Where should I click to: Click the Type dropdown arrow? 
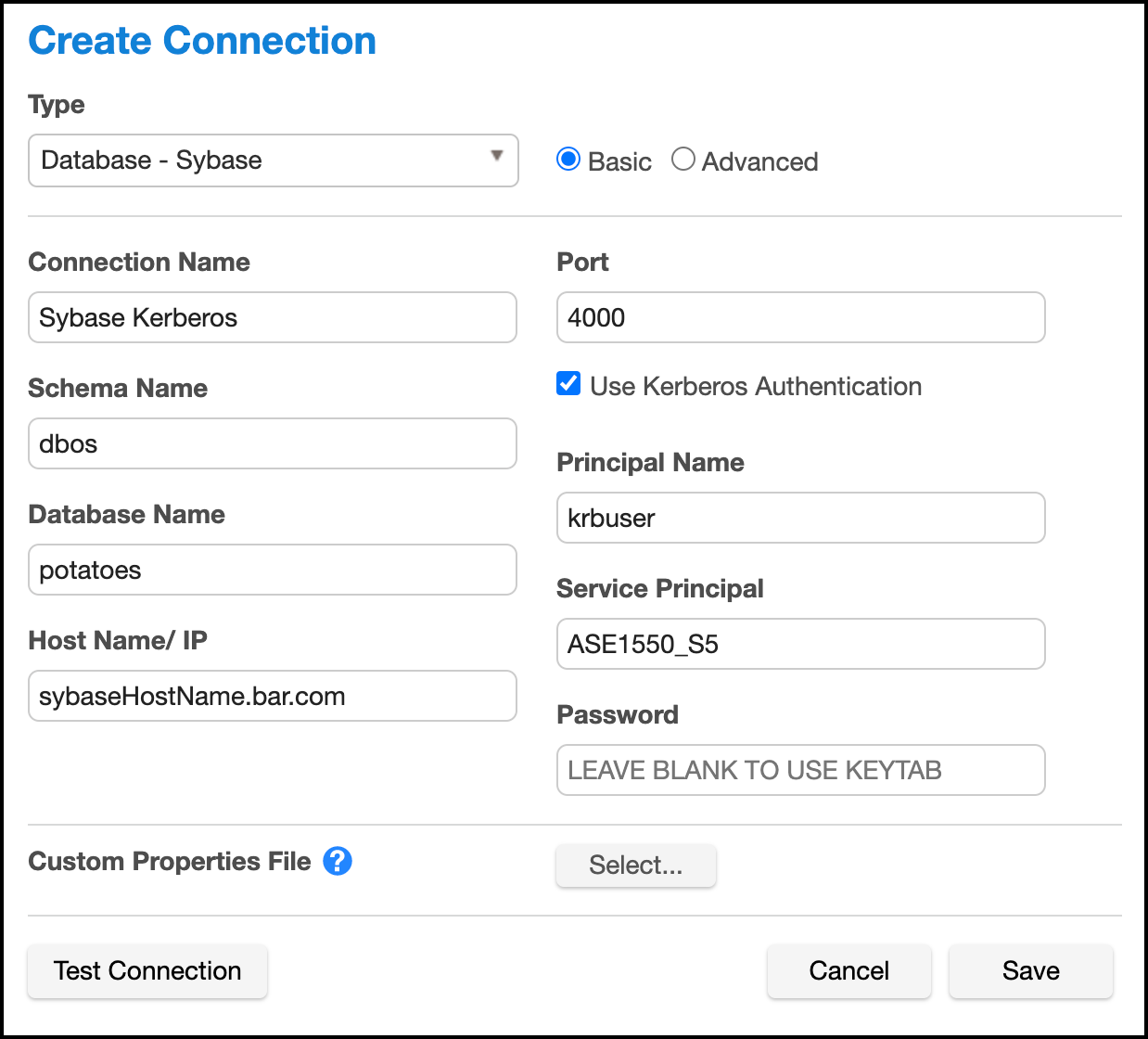click(497, 156)
